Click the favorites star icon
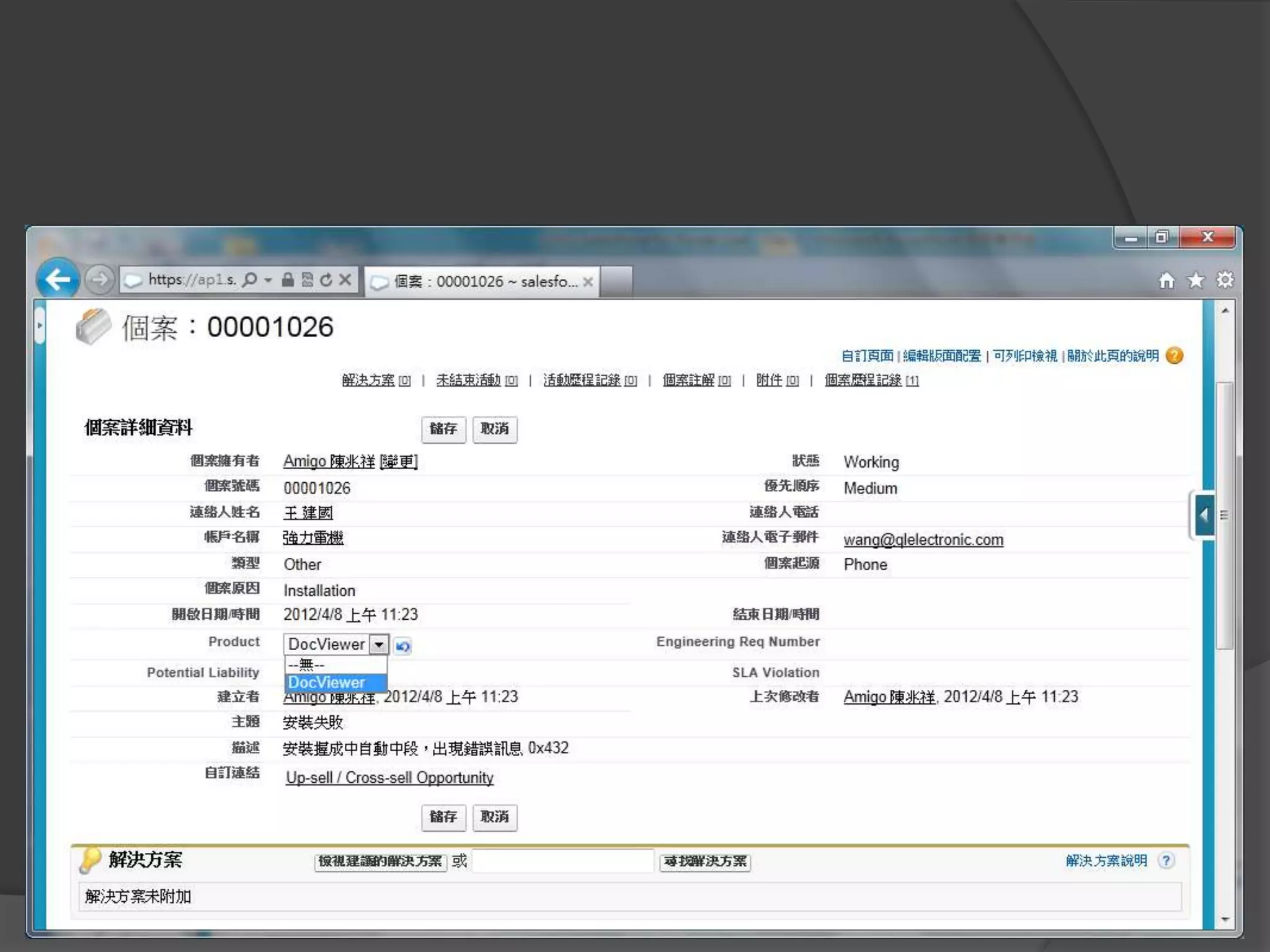The width and height of the screenshot is (1270, 952). click(1196, 281)
